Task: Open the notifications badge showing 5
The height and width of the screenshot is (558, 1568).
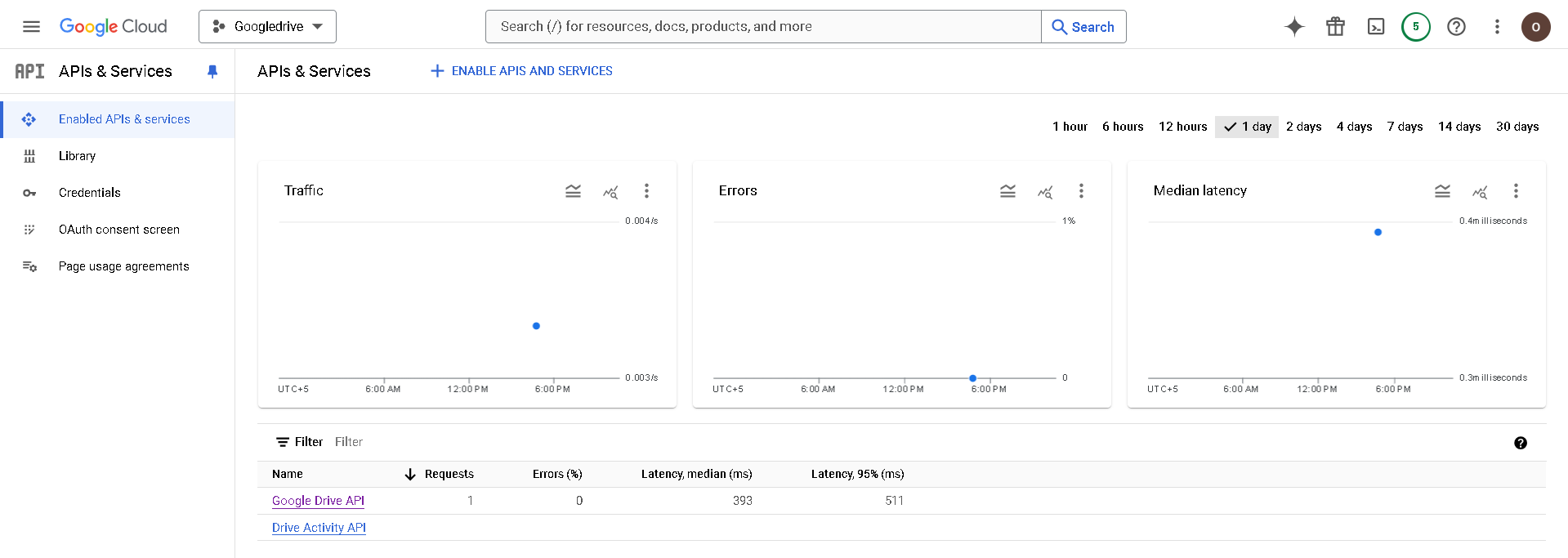Action: (x=1416, y=27)
